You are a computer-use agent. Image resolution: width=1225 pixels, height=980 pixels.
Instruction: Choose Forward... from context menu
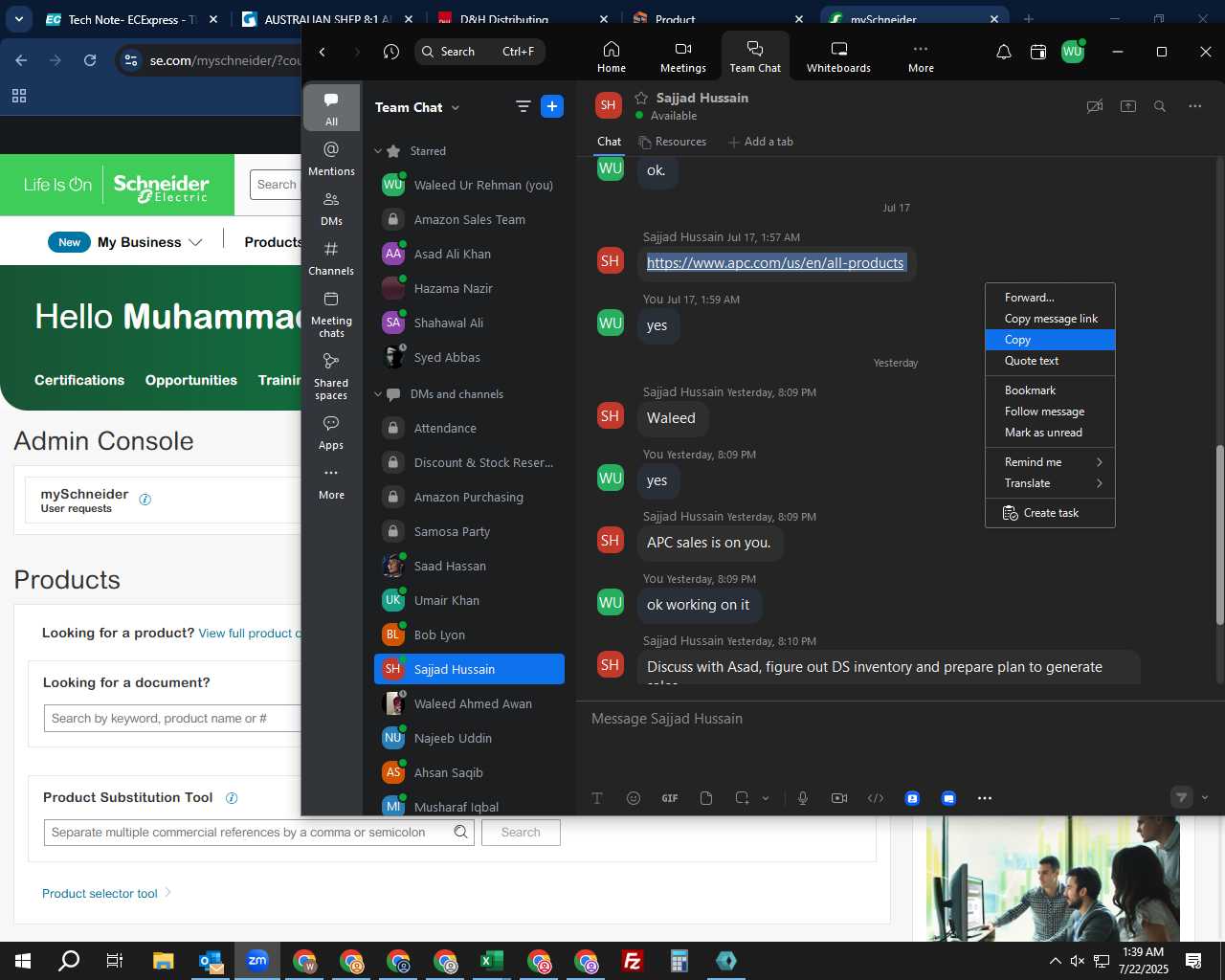pos(1050,298)
